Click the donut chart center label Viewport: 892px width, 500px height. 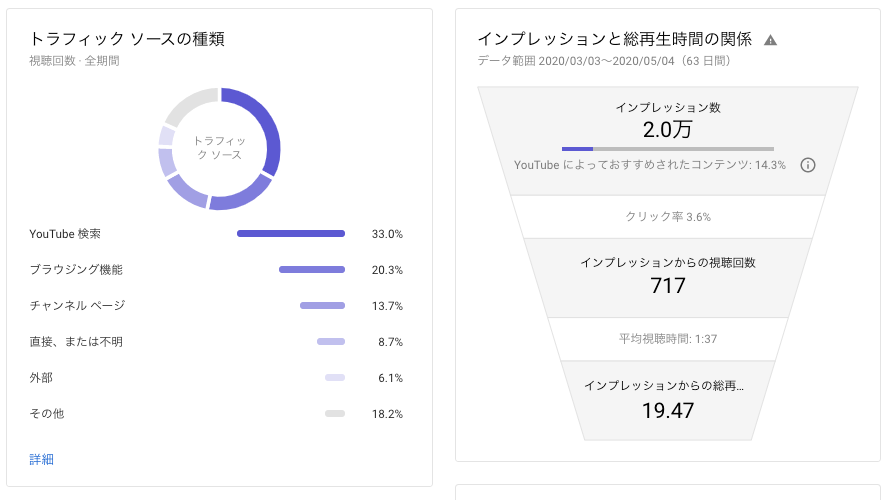219,148
